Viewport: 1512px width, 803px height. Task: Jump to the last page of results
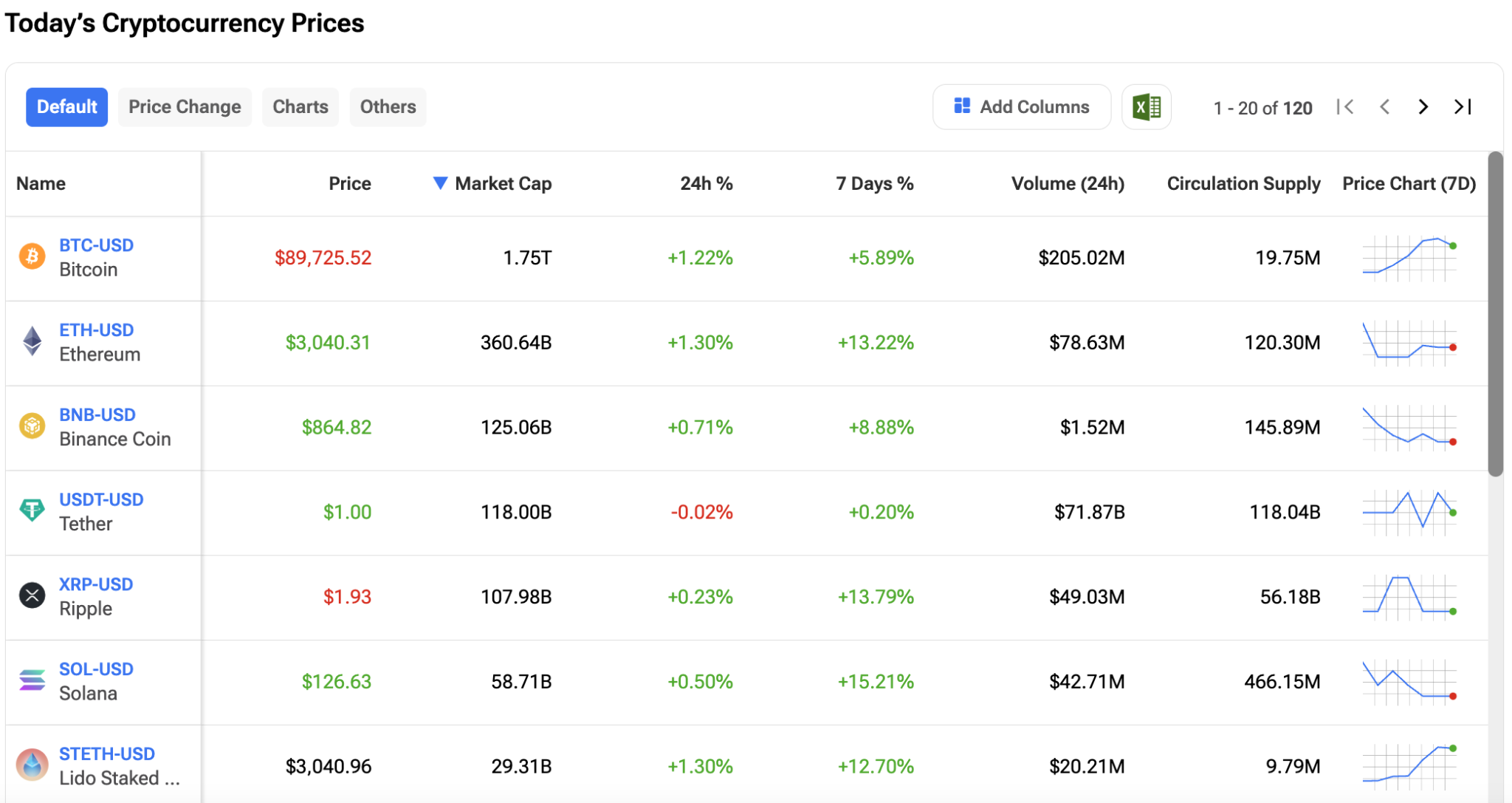1463,106
